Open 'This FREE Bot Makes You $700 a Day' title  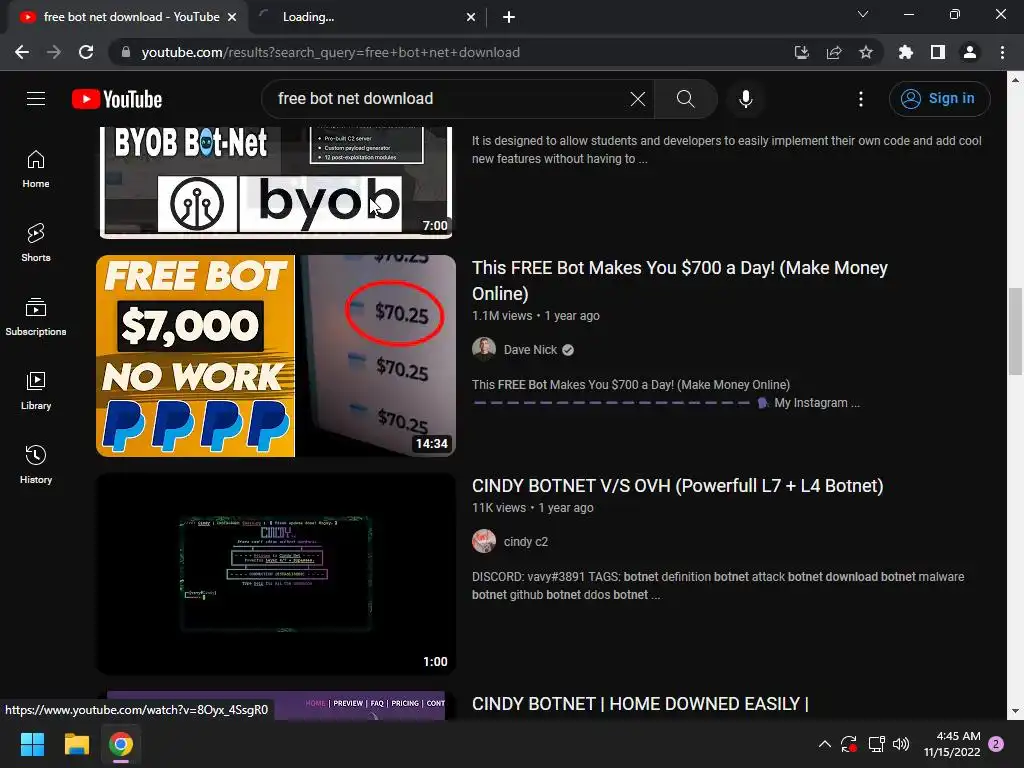pyautogui.click(x=680, y=281)
